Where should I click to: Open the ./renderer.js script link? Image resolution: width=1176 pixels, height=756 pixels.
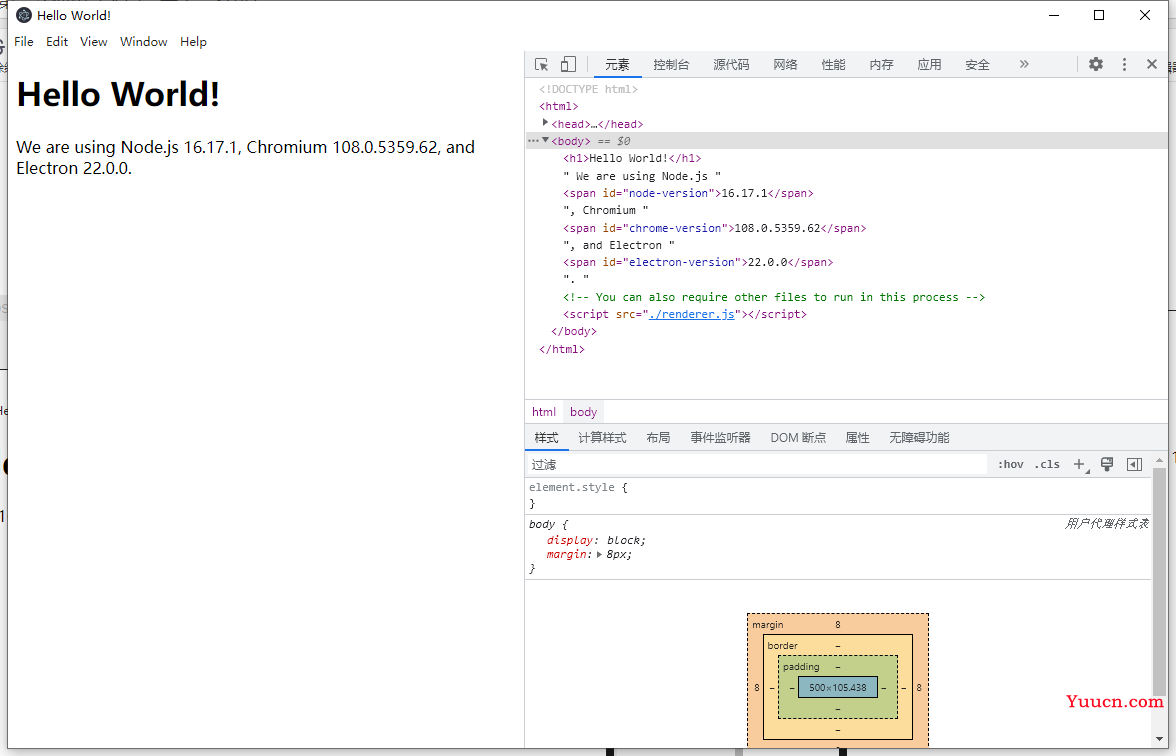(692, 314)
